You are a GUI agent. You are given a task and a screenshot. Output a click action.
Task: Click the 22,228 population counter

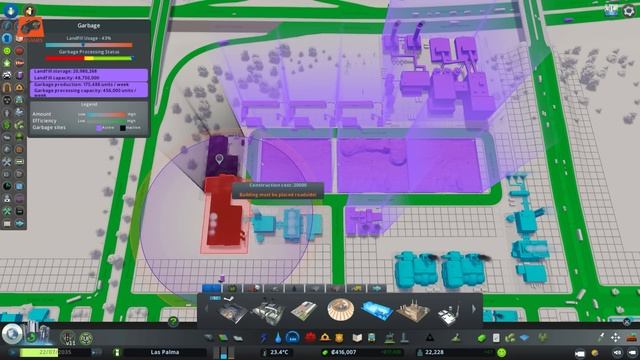tap(434, 352)
